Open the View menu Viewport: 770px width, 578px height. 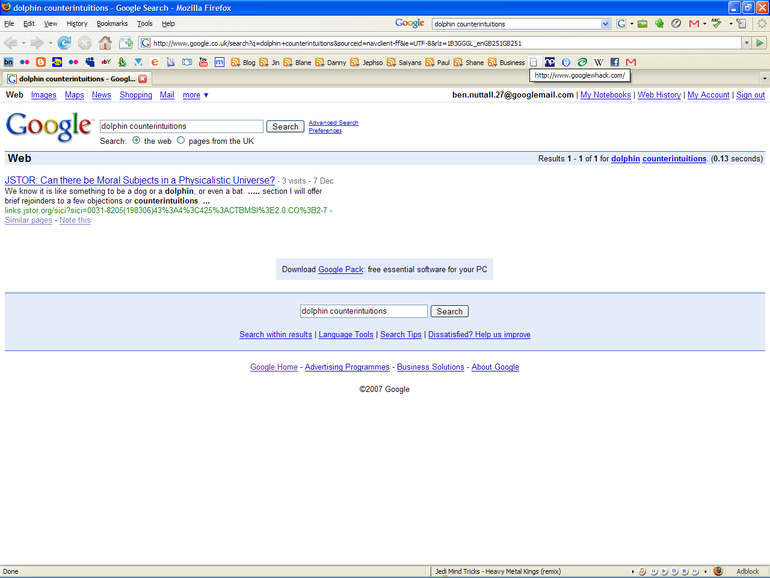pos(51,24)
